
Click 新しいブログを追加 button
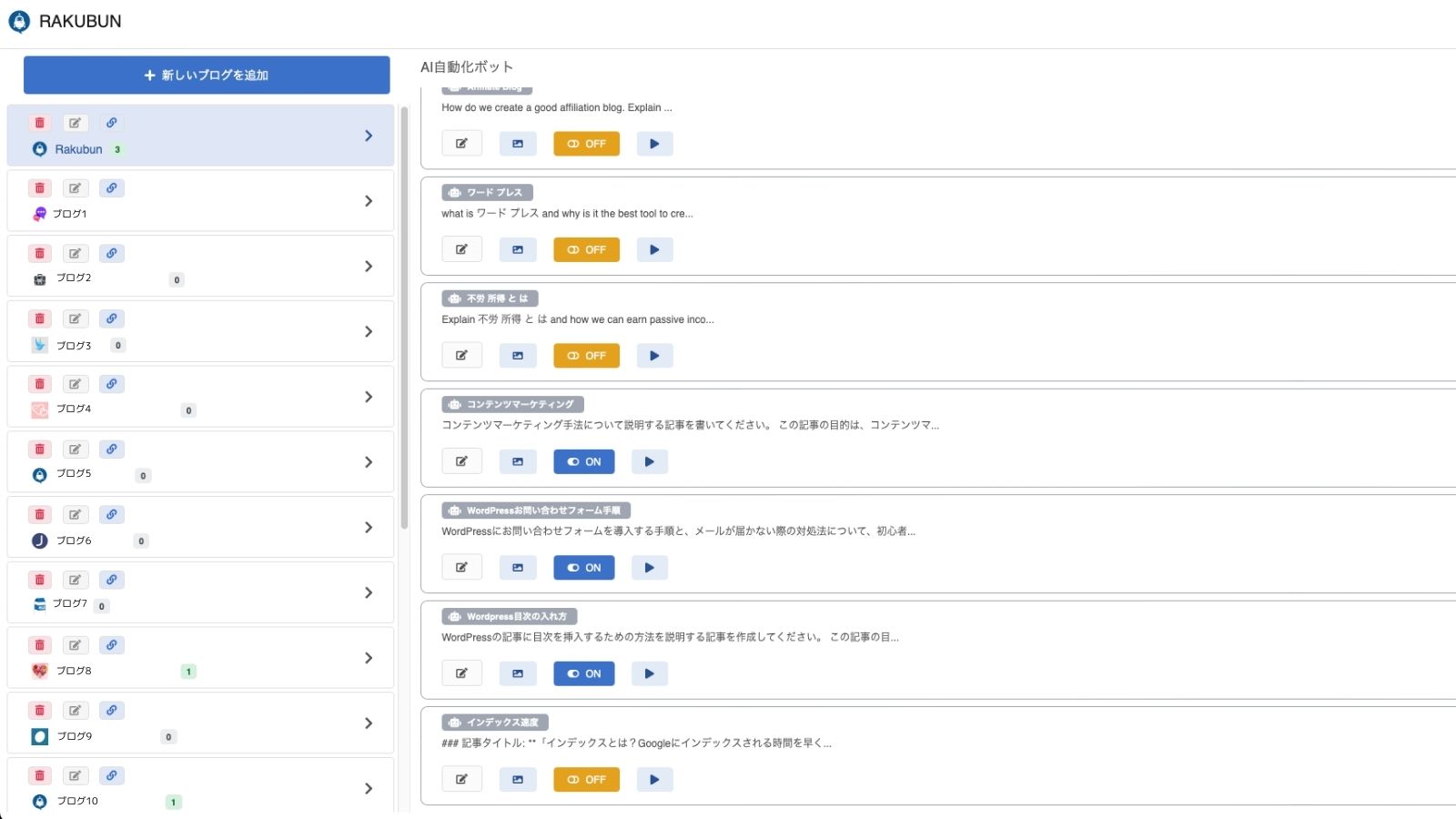[207, 76]
